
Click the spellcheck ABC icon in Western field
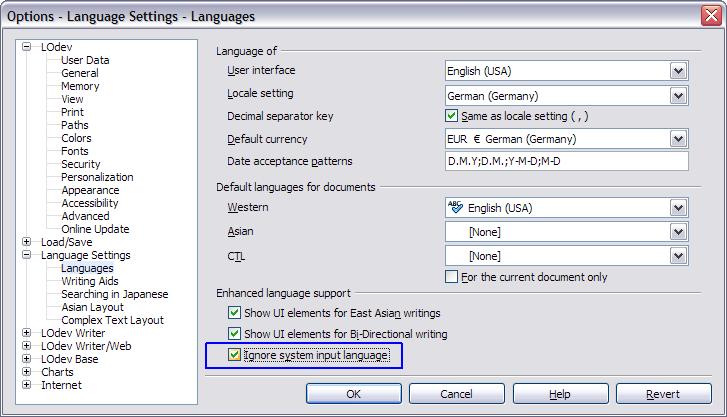click(455, 207)
